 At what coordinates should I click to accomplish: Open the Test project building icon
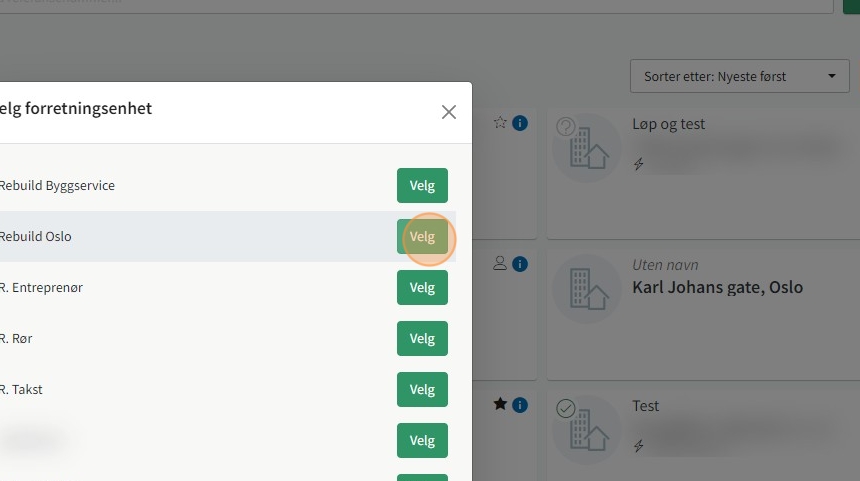pyautogui.click(x=586, y=429)
